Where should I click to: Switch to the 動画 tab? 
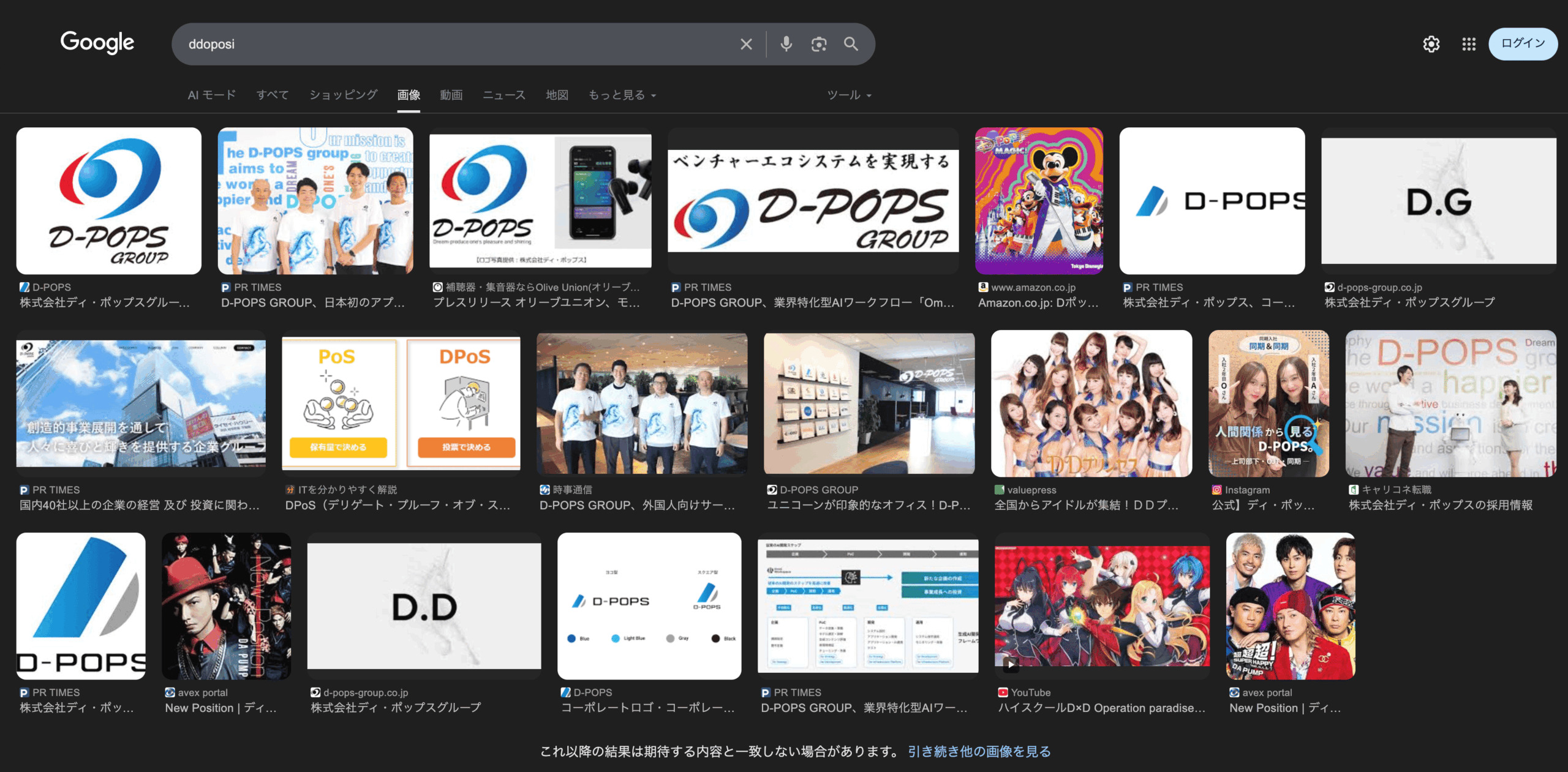click(451, 95)
